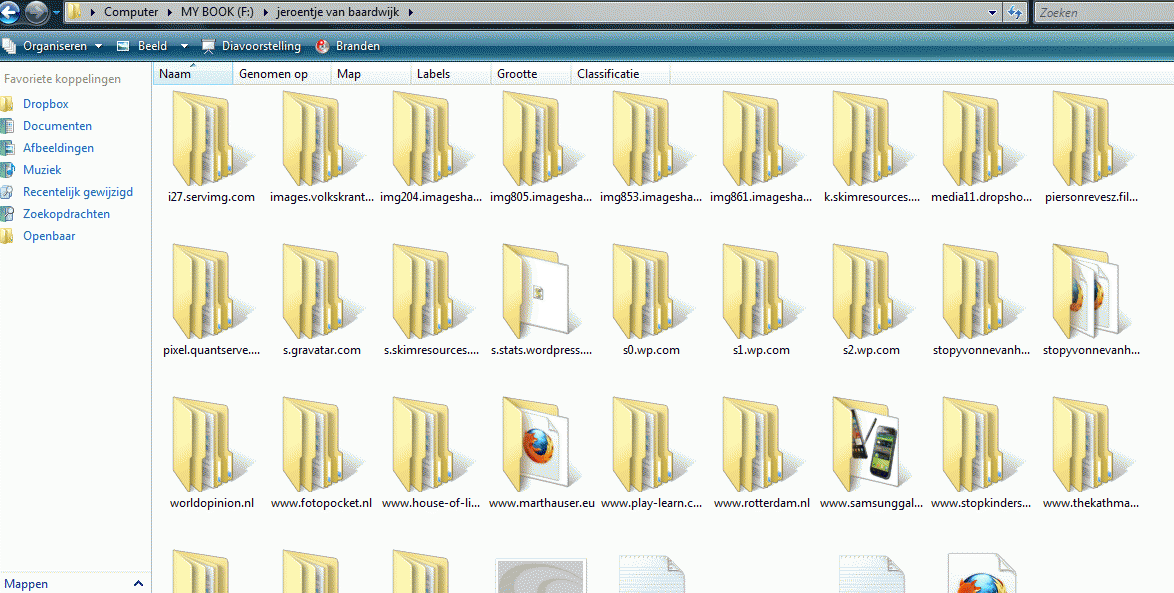Open Zoekopdrachten in the sidebar
Screen dimensions: 1174x593
[x=67, y=213]
